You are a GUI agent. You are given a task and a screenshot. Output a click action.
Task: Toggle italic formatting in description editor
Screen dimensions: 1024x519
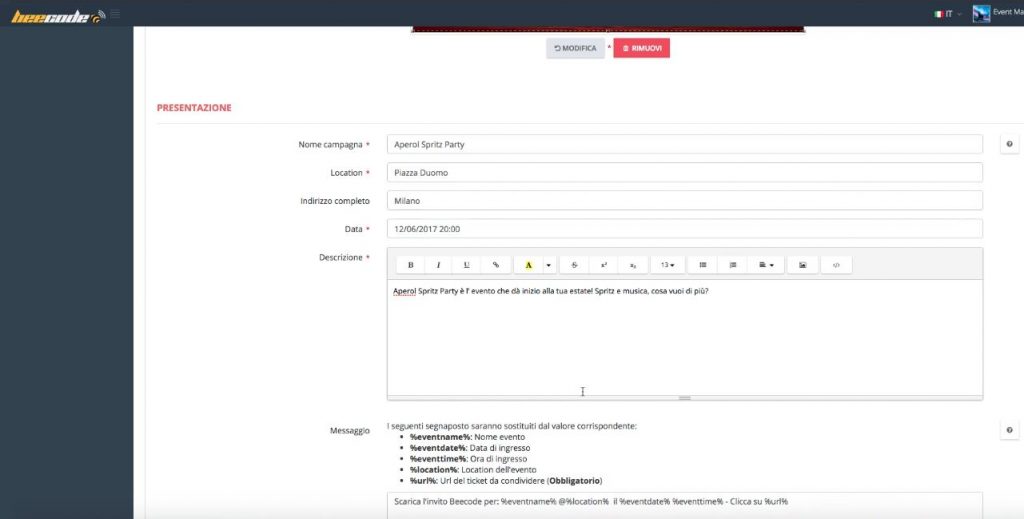click(438, 264)
